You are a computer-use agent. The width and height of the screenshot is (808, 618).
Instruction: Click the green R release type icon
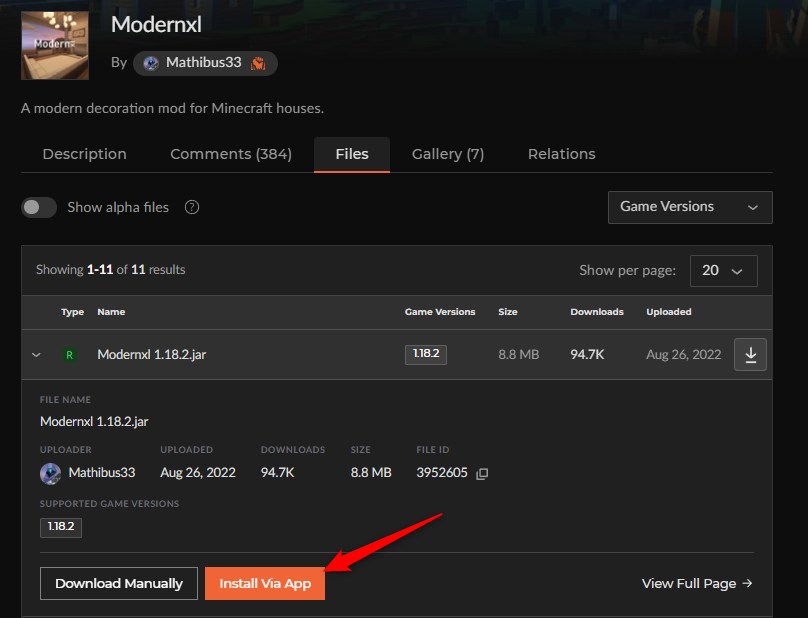(69, 355)
